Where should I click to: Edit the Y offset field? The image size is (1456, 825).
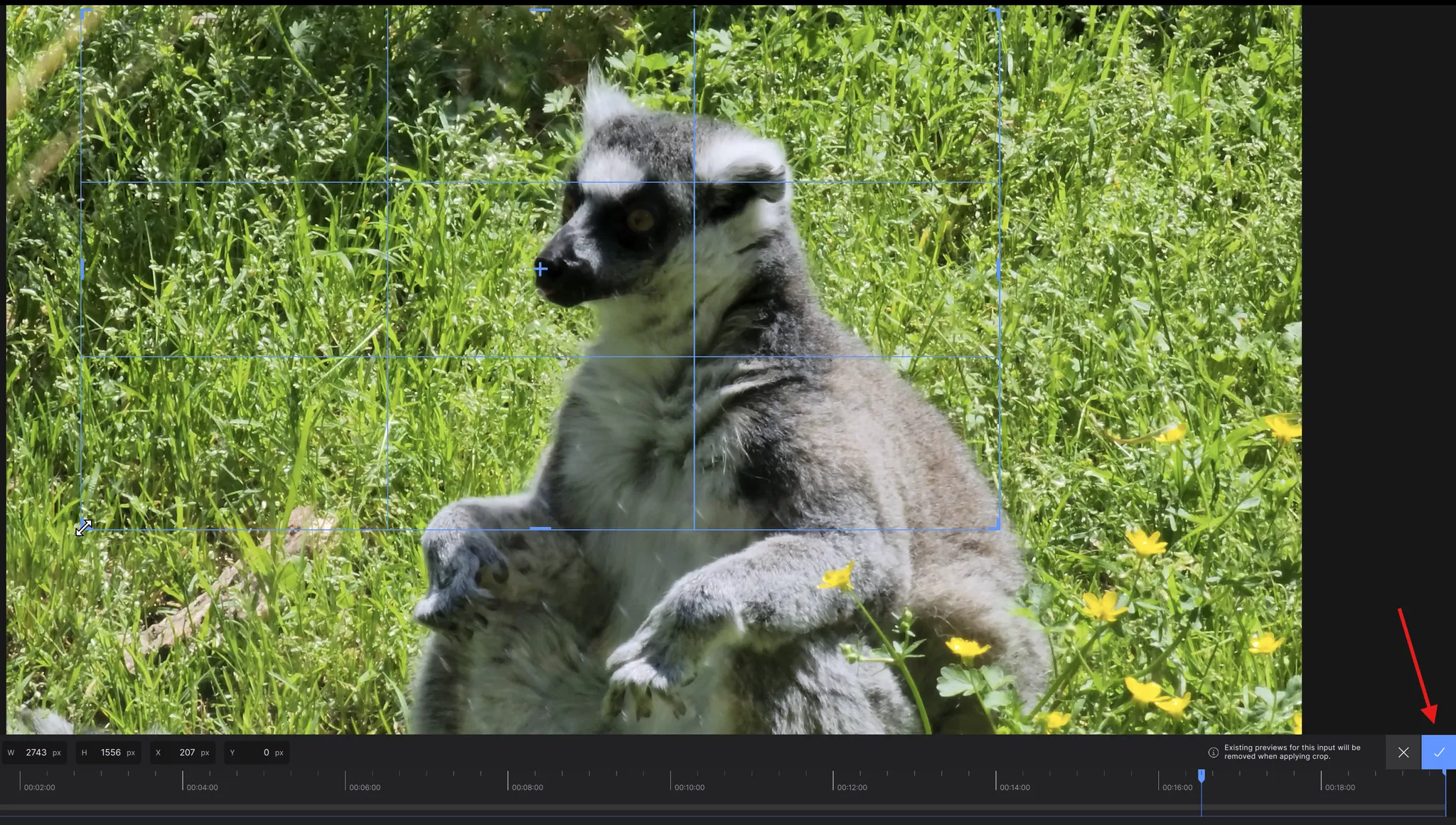(x=260, y=752)
